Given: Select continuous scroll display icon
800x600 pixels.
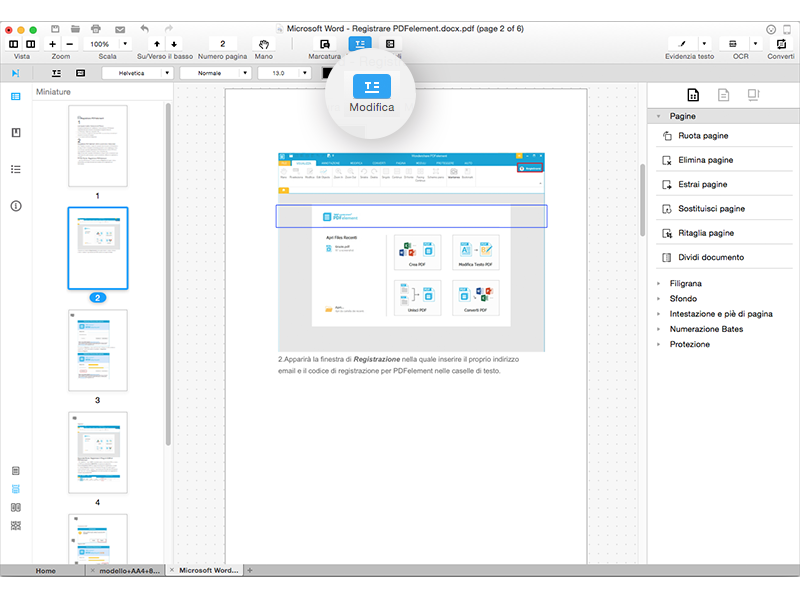Looking at the screenshot, I should click(16, 489).
